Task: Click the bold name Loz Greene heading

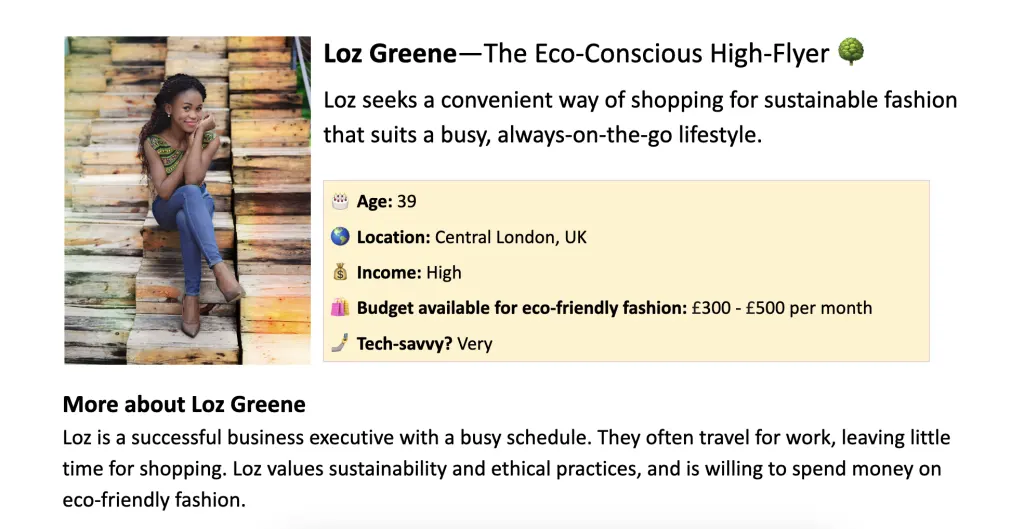Action: click(x=391, y=54)
